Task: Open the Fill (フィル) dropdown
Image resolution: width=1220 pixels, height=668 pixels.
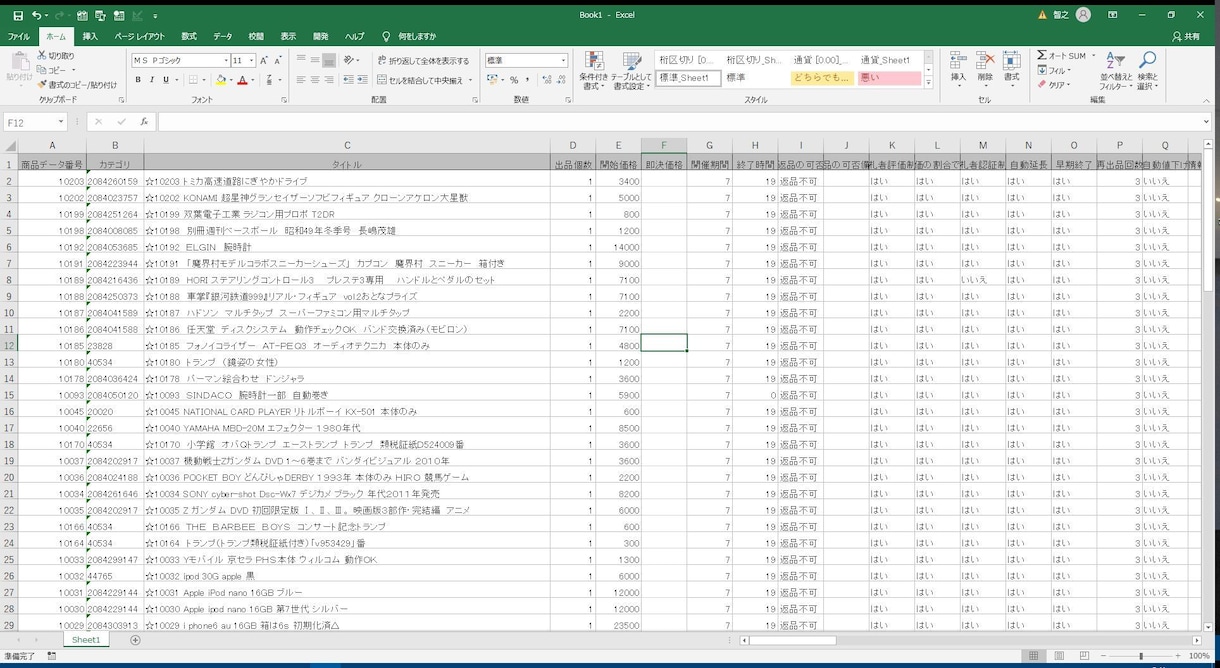Action: point(1056,71)
